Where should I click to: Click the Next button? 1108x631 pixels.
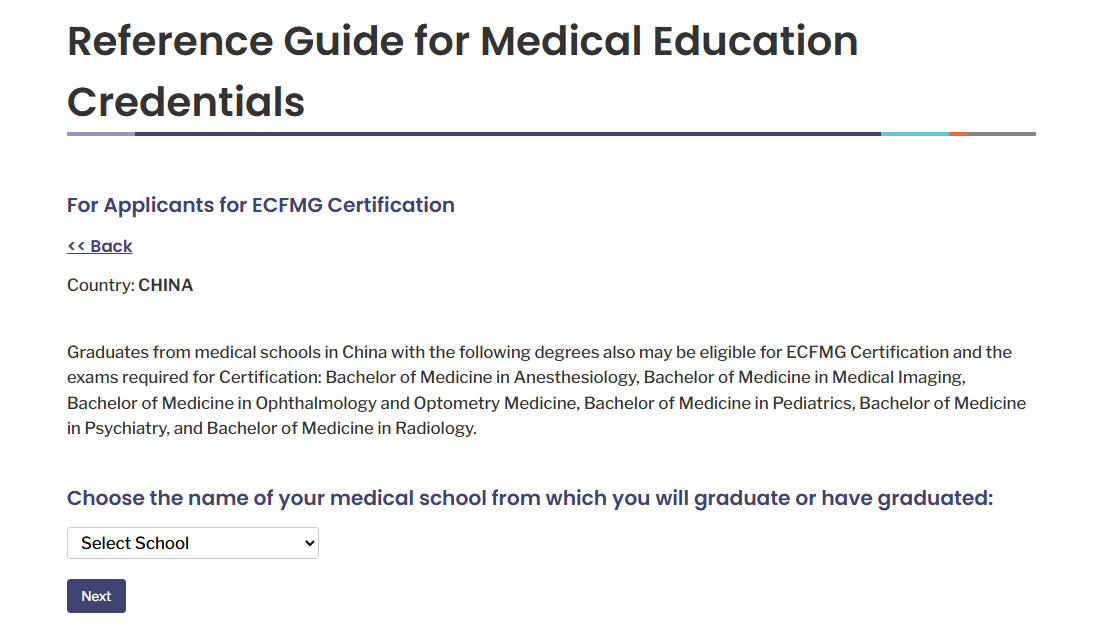pyautogui.click(x=96, y=596)
